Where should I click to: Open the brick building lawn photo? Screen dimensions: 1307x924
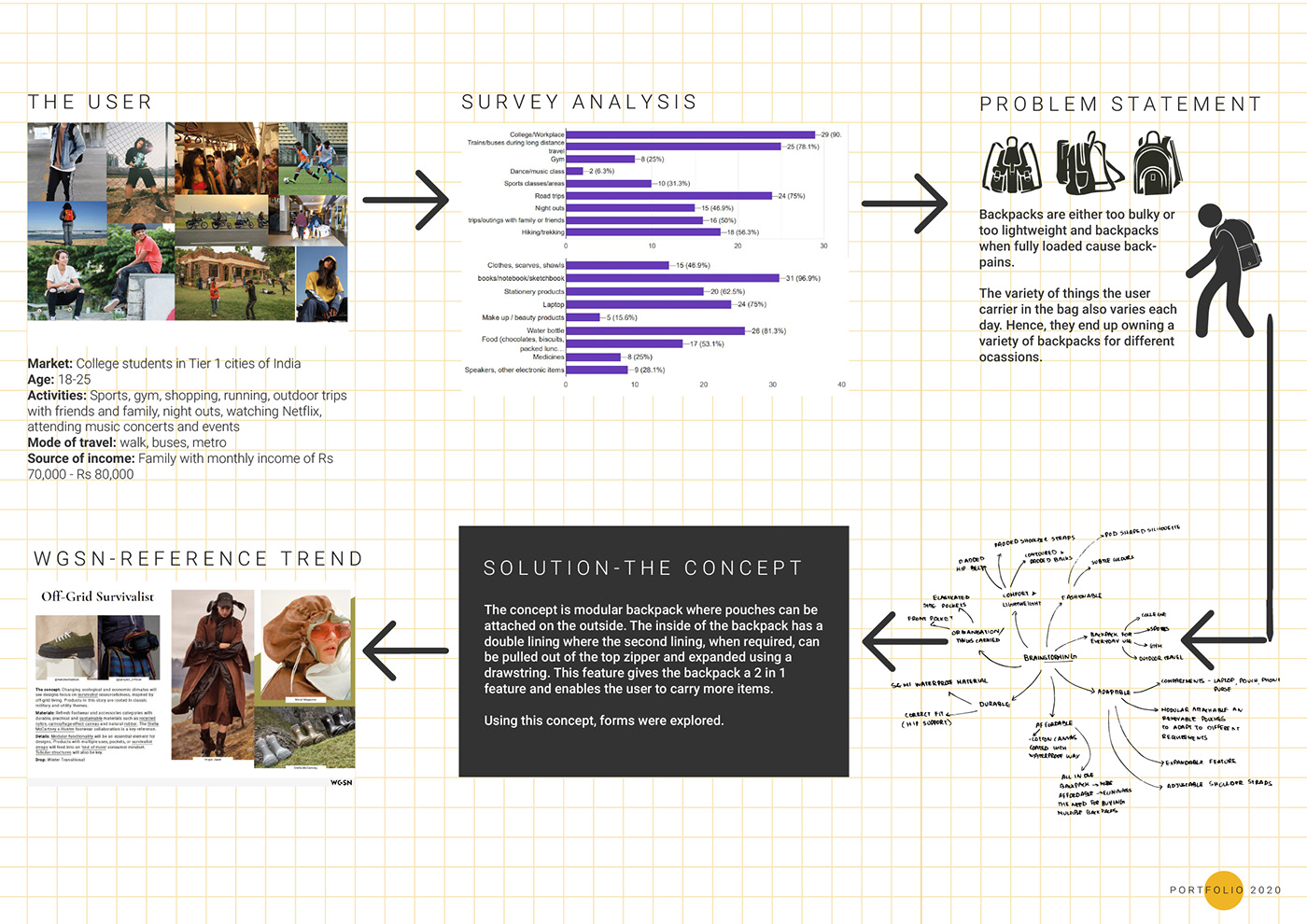pos(235,284)
